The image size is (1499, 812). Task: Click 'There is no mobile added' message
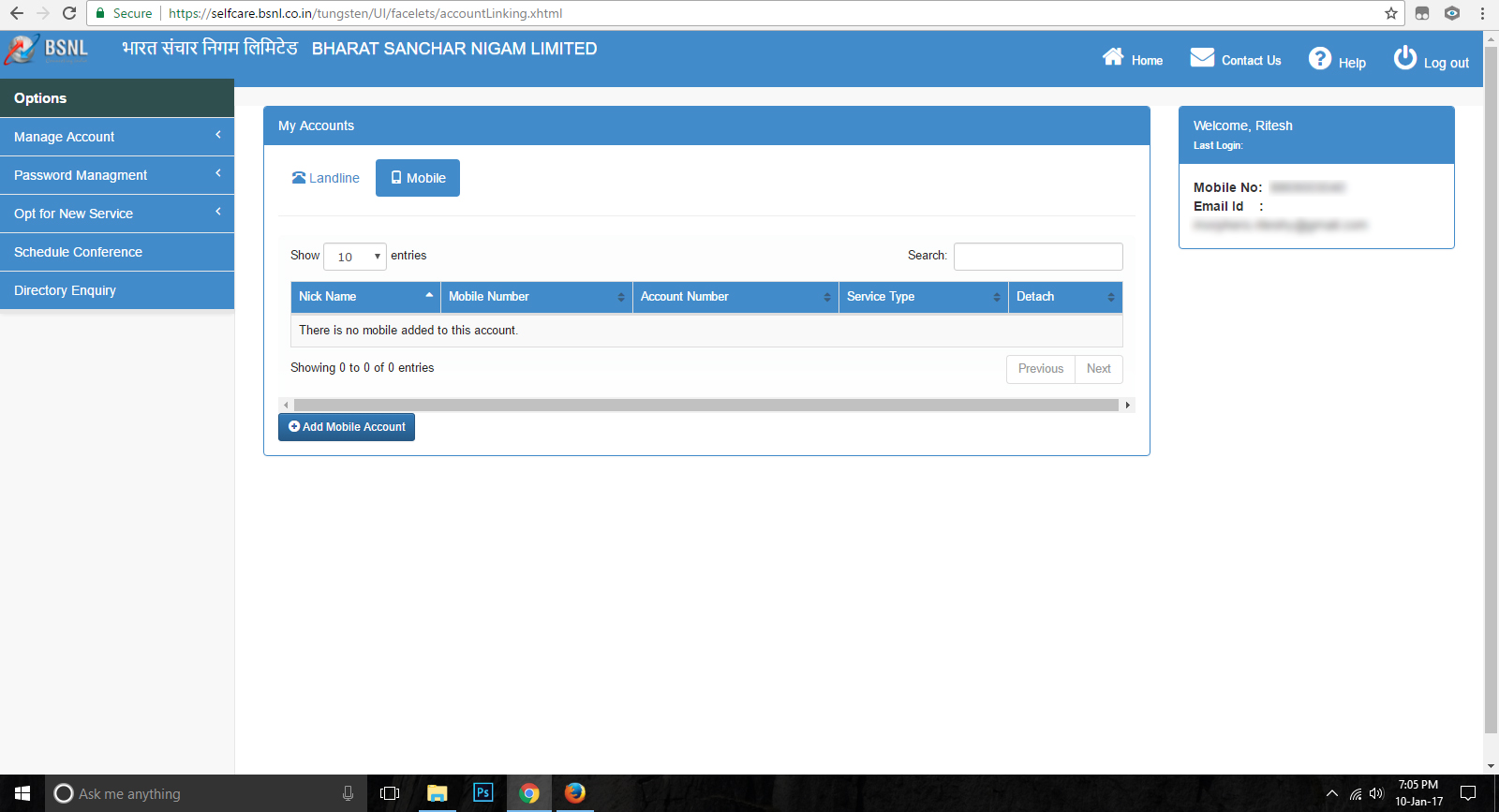pyautogui.click(x=408, y=331)
